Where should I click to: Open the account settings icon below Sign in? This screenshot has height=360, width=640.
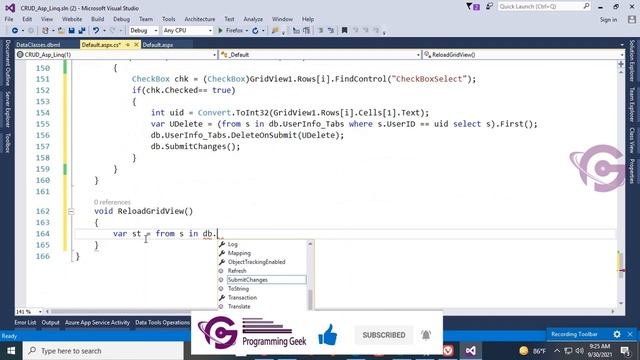(632, 19)
